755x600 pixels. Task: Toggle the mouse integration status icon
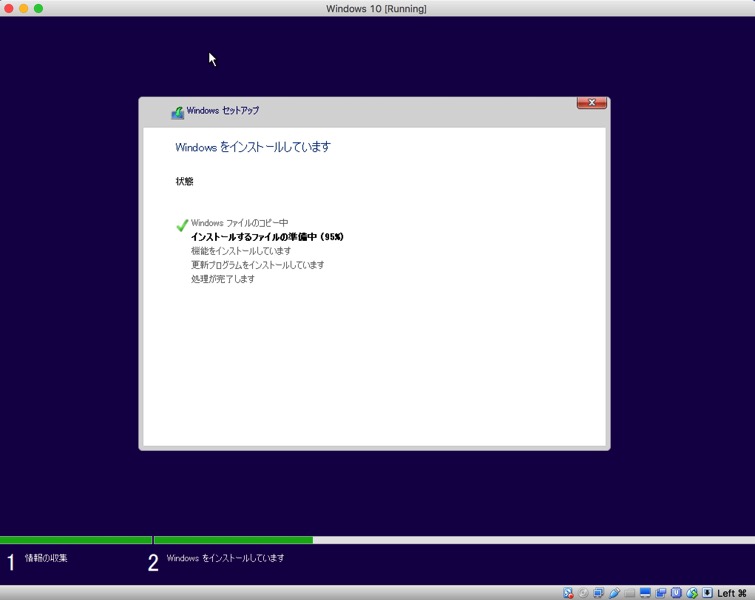point(692,593)
